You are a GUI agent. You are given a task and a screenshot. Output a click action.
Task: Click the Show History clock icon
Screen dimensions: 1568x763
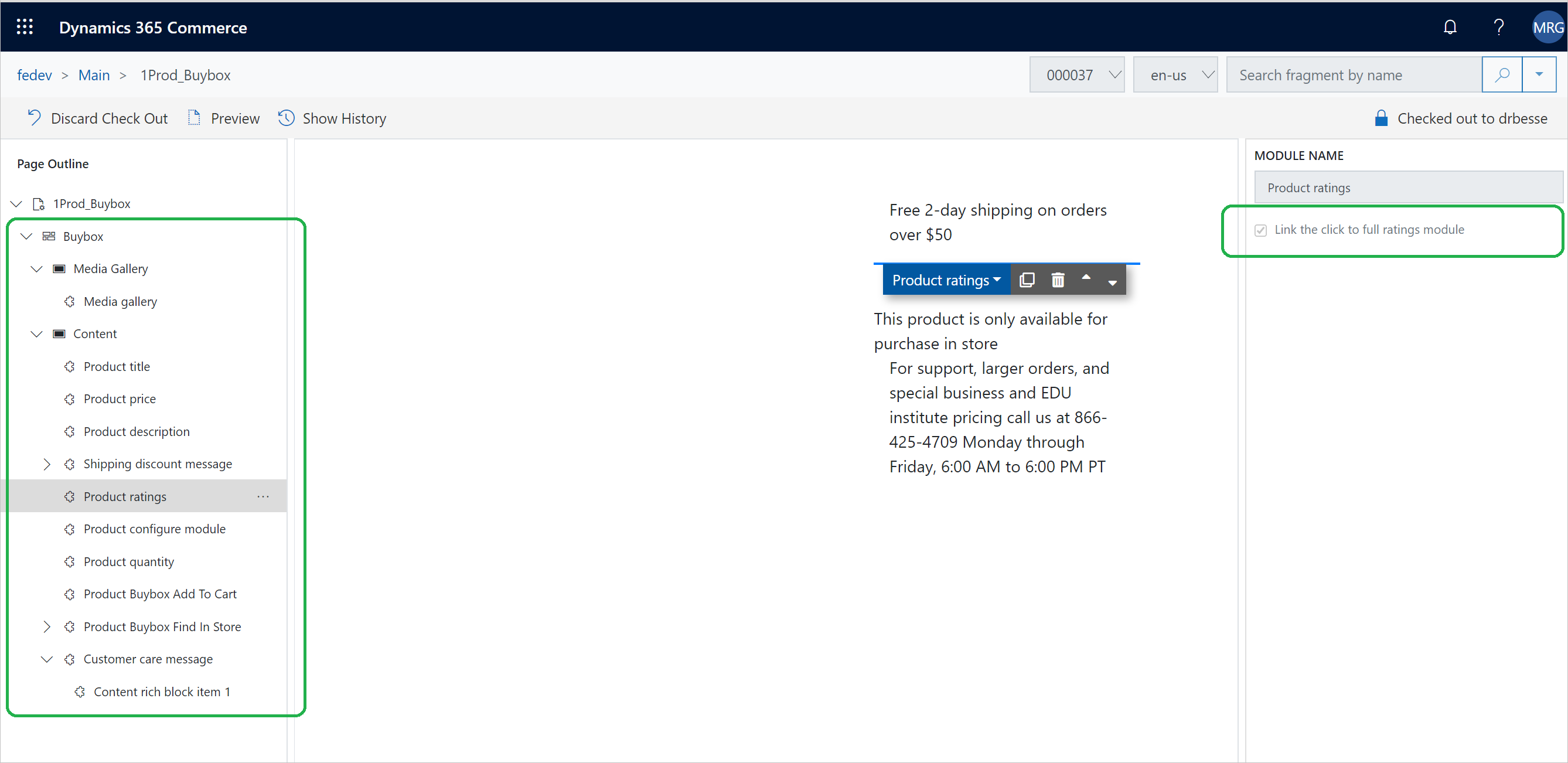287,118
